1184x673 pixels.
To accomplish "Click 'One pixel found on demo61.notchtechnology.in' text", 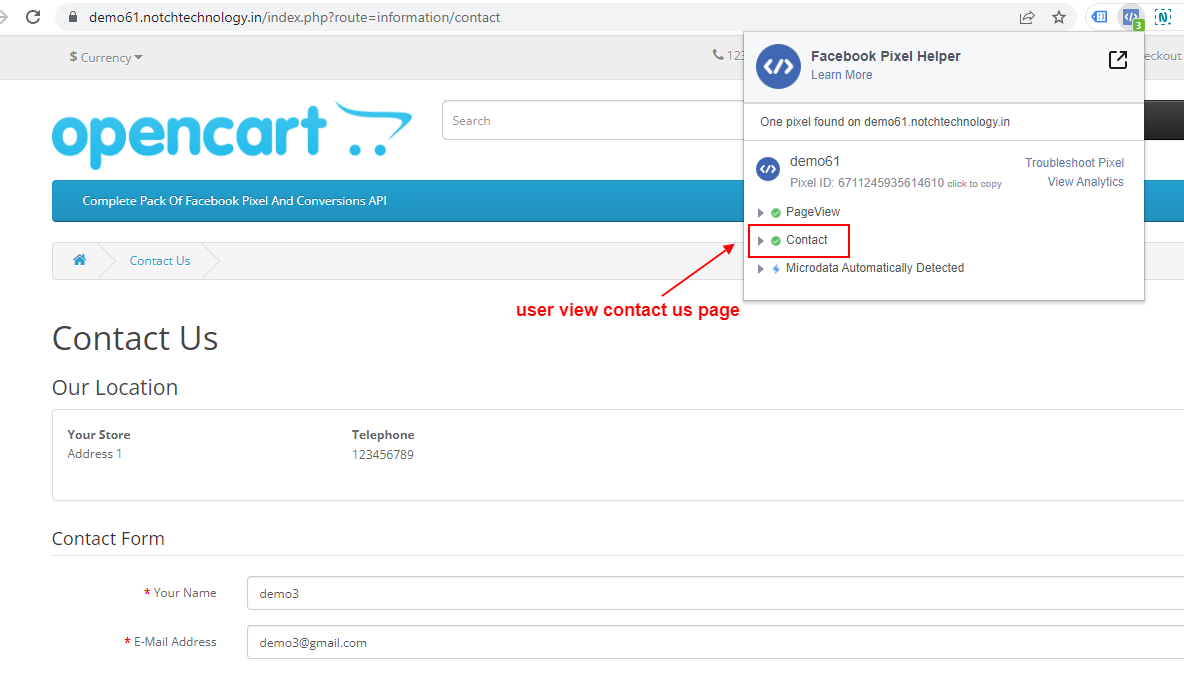I will [x=884, y=122].
